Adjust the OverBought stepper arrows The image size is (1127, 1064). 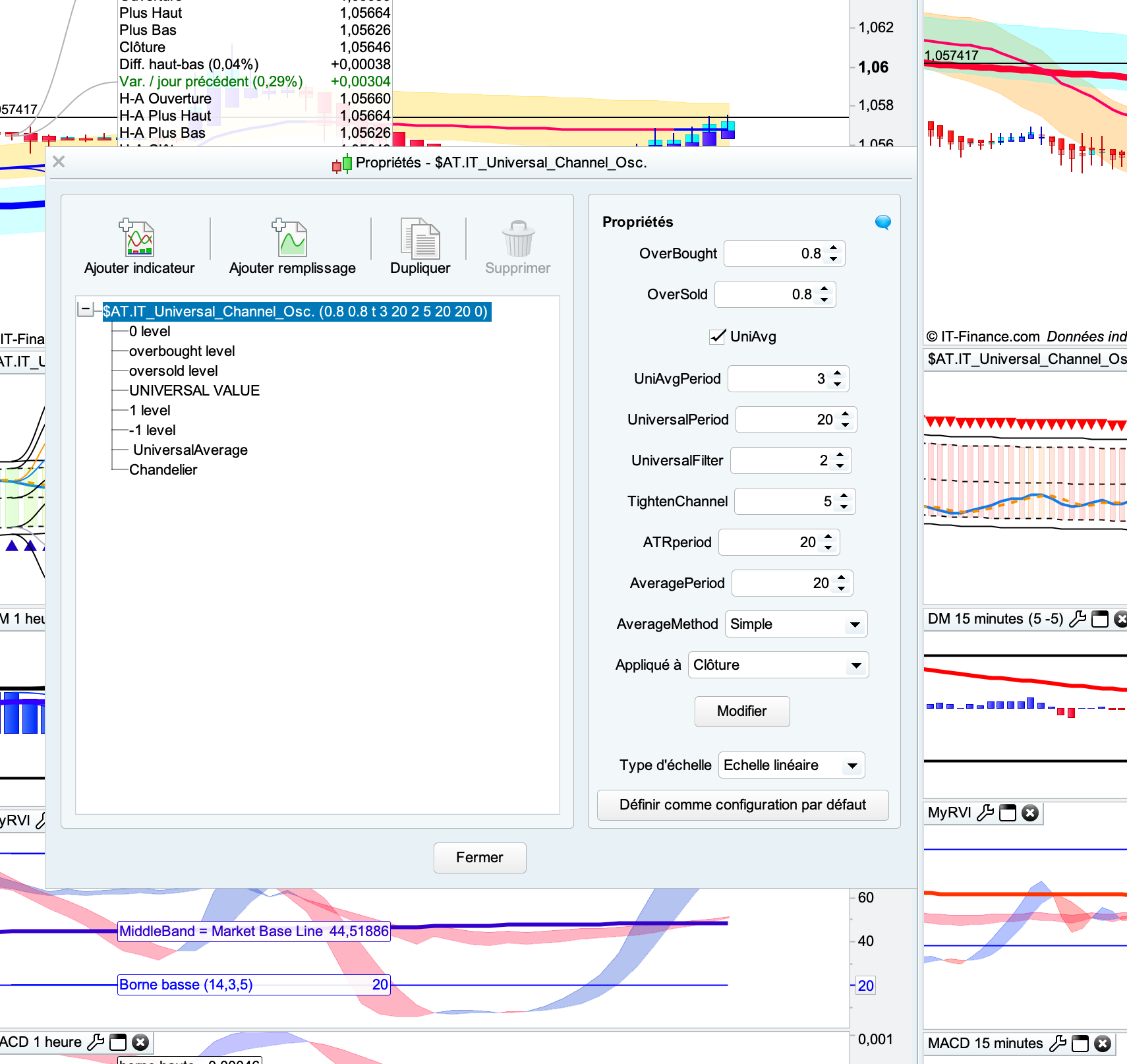tap(834, 254)
